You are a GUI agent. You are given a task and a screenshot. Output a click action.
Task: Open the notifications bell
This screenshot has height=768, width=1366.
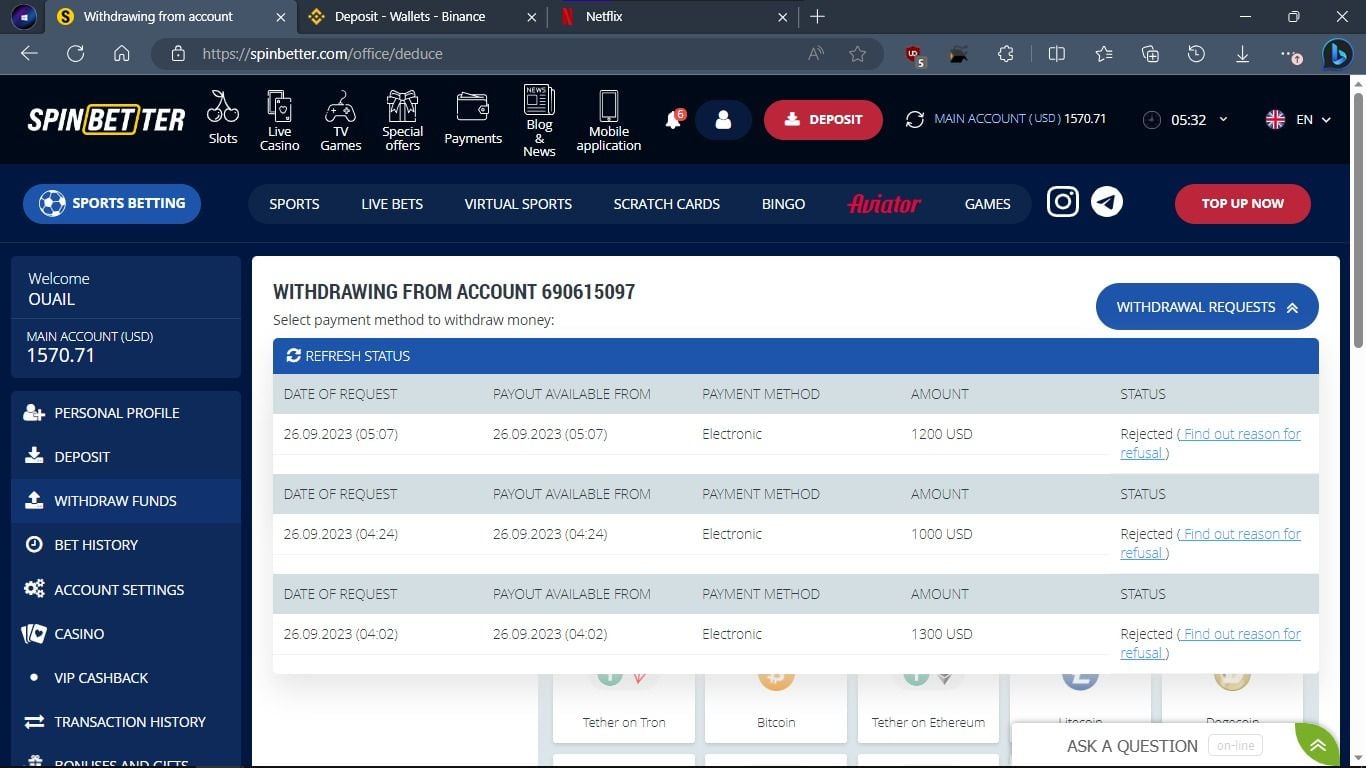674,120
